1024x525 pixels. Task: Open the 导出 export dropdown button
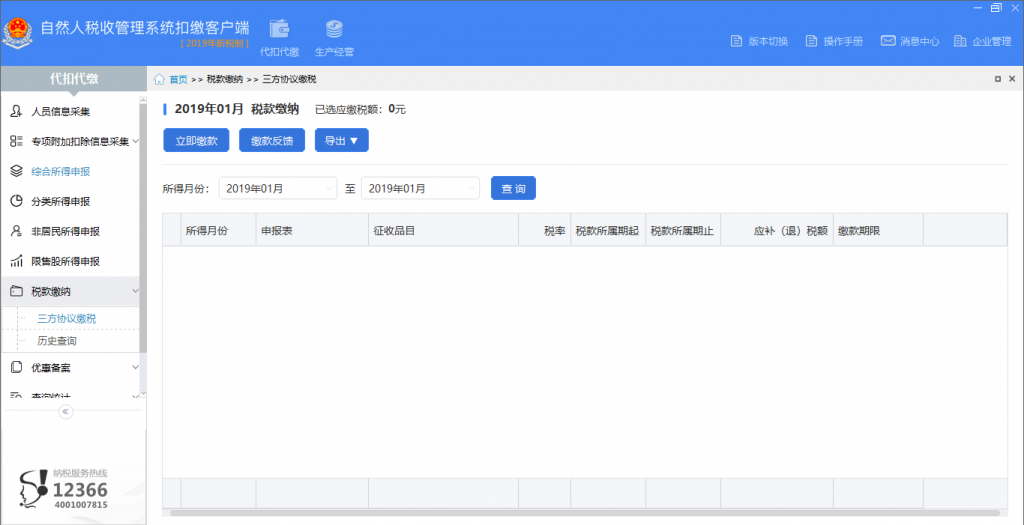(x=342, y=140)
